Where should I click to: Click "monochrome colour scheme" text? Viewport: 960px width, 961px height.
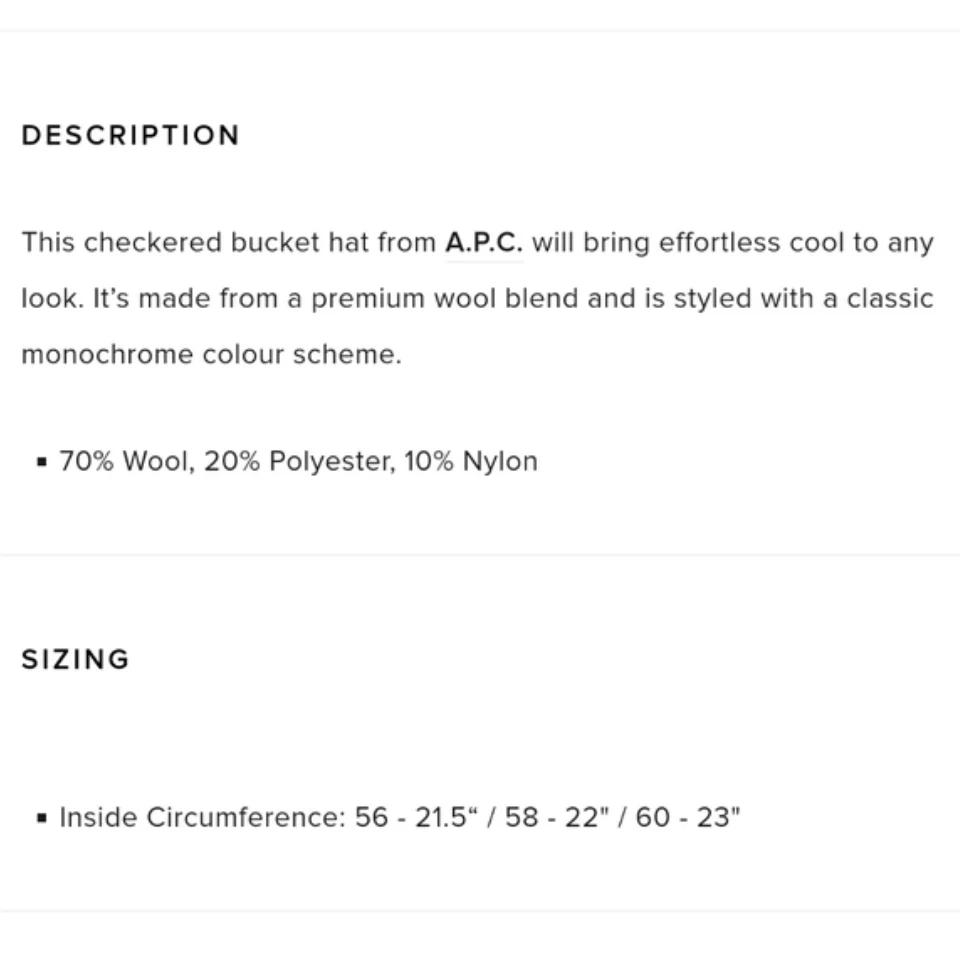pos(210,355)
